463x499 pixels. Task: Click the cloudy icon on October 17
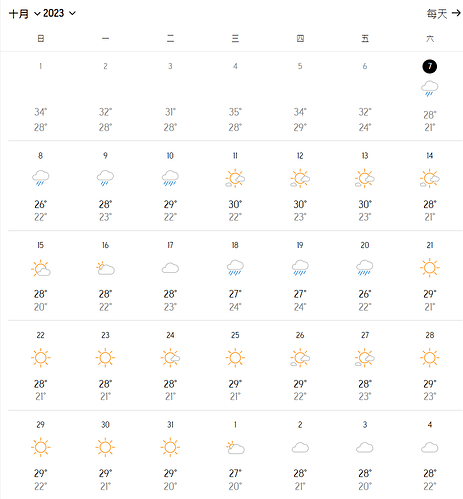(x=170, y=268)
